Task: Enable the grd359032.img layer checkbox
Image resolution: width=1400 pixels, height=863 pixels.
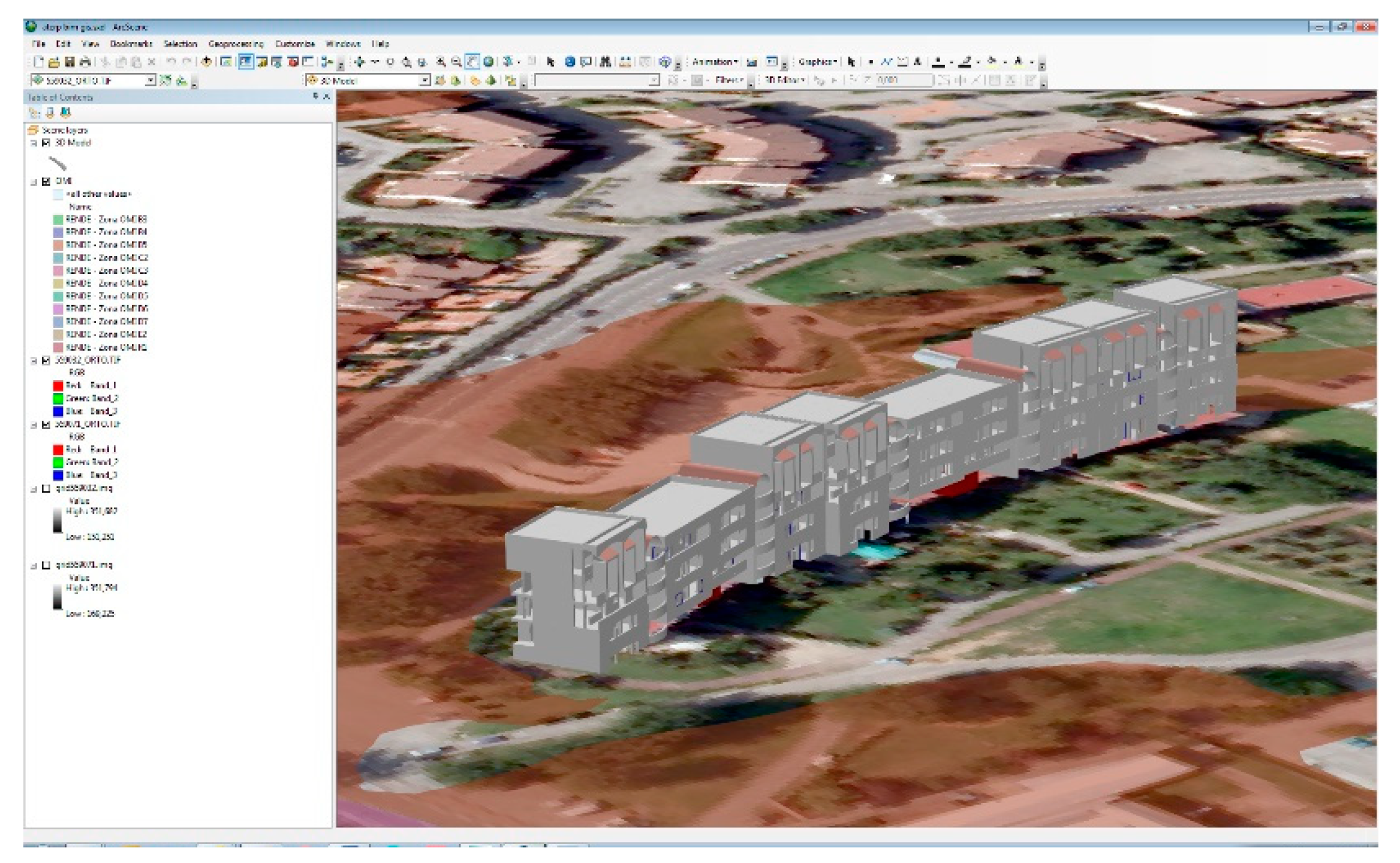Action: pos(46,488)
